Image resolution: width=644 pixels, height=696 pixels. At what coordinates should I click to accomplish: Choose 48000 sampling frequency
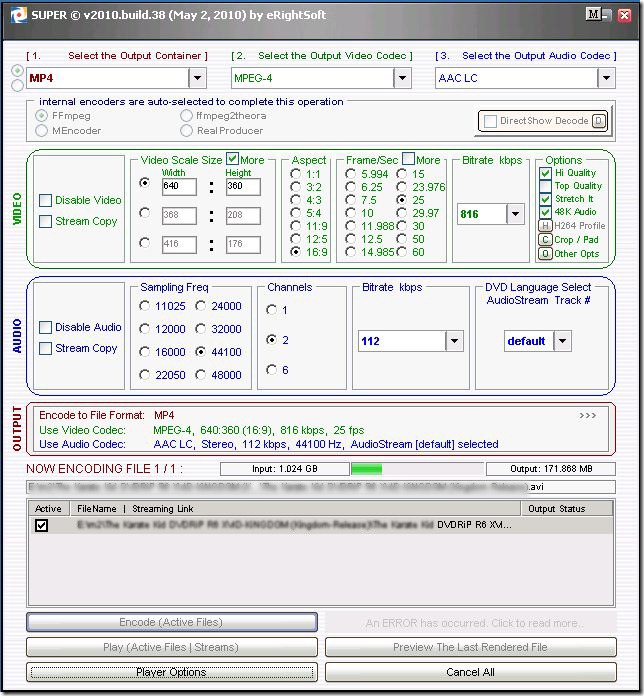(x=201, y=375)
